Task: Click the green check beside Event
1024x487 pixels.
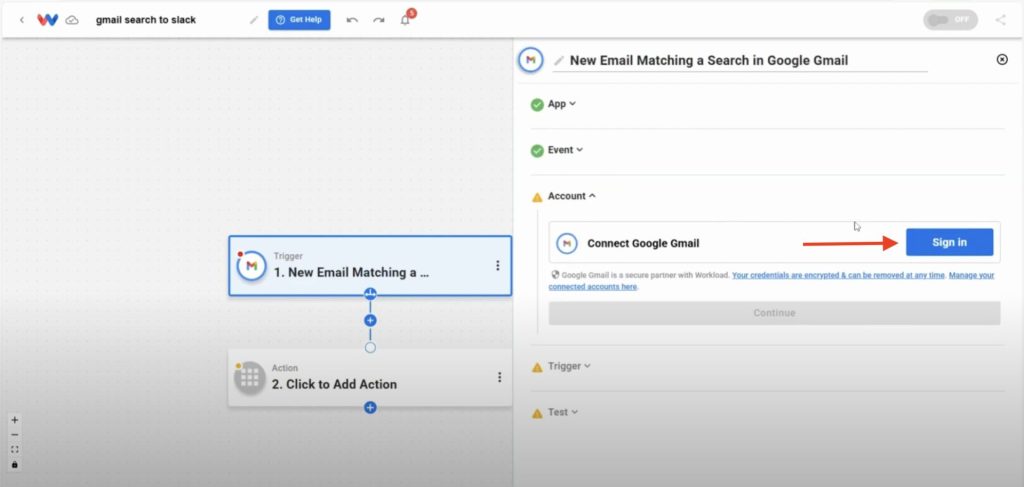Action: [537, 151]
